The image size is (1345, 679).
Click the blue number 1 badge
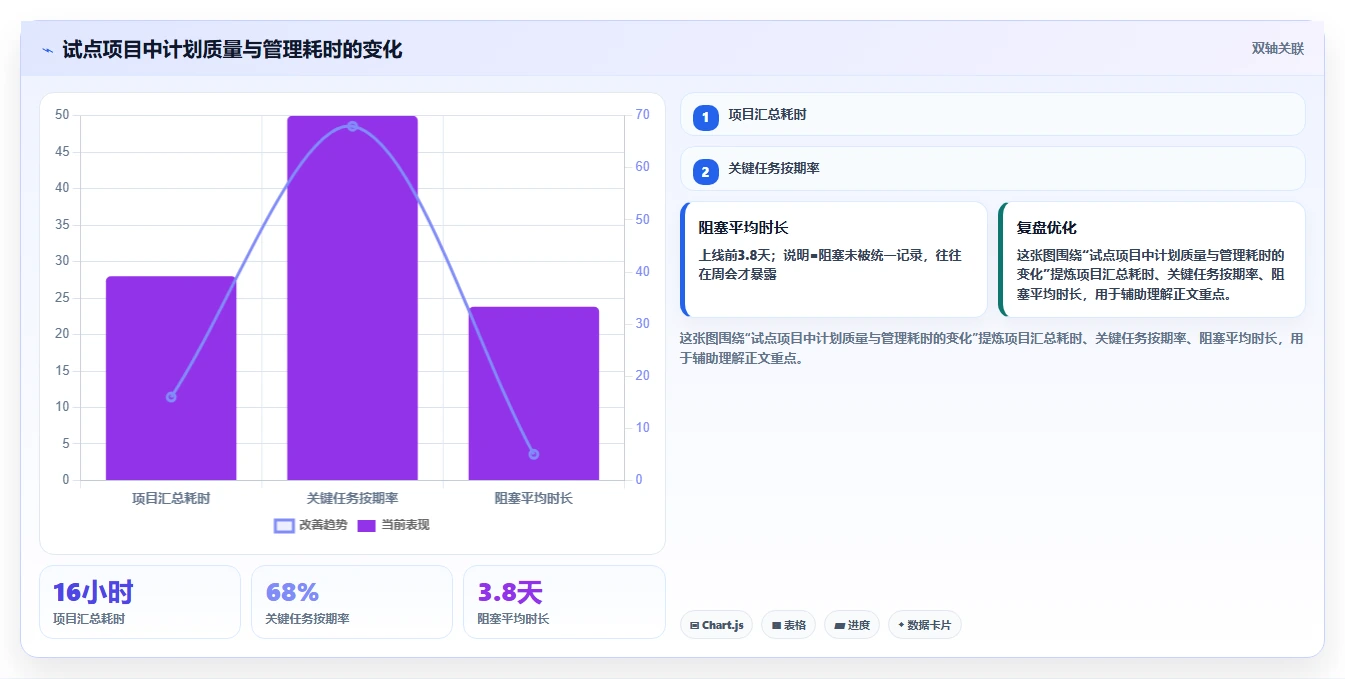point(706,117)
